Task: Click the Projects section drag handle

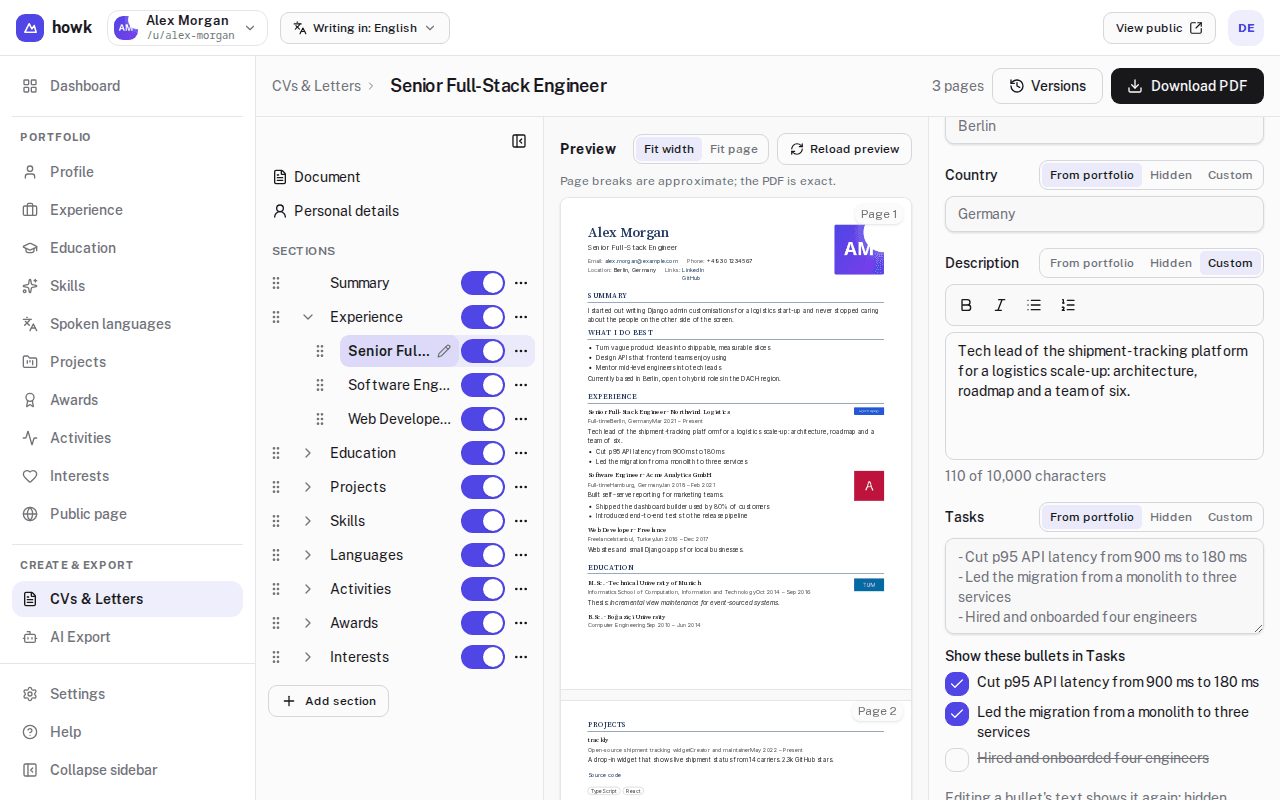Action: [x=277, y=487]
